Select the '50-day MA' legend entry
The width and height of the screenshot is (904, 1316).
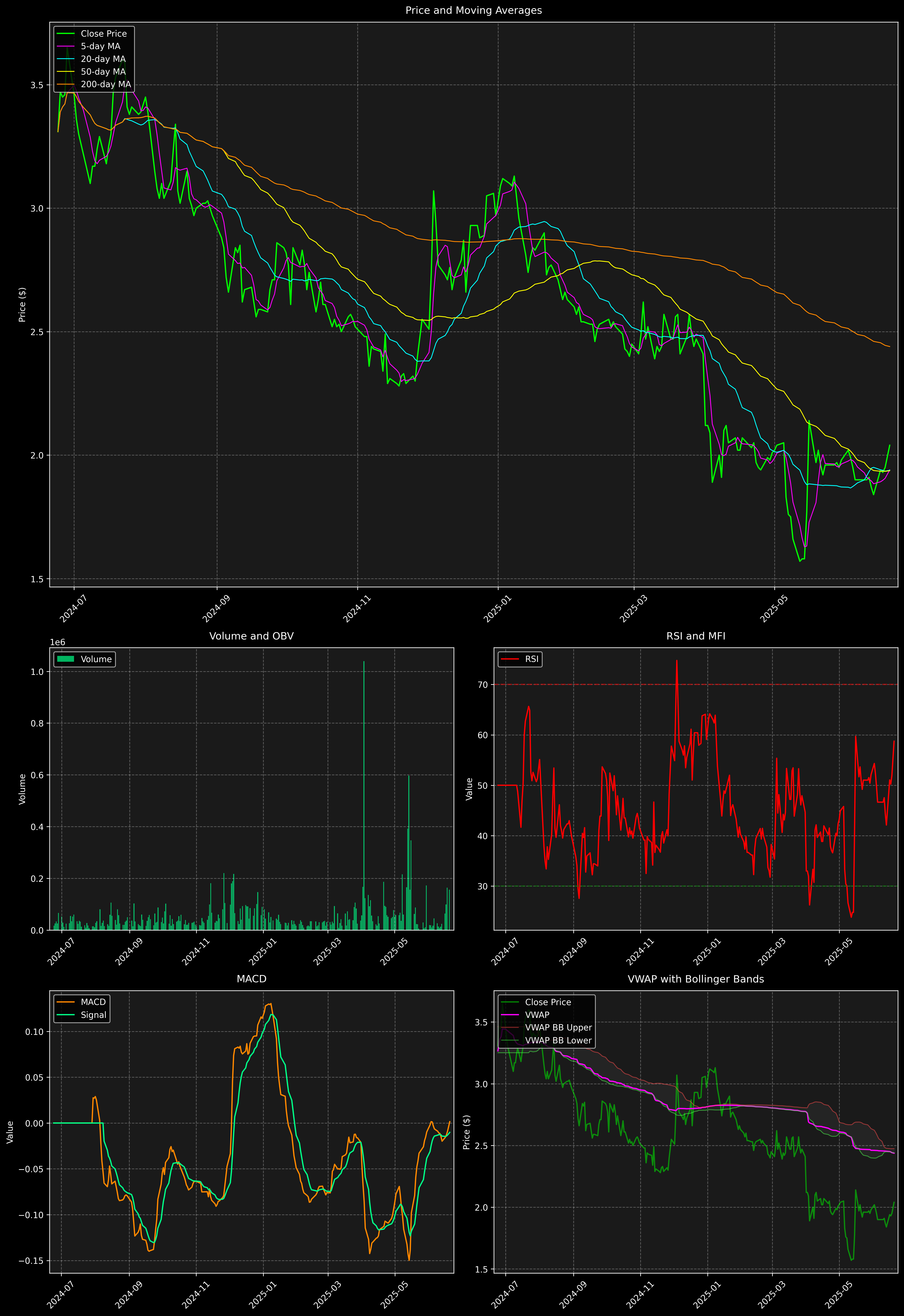103,72
